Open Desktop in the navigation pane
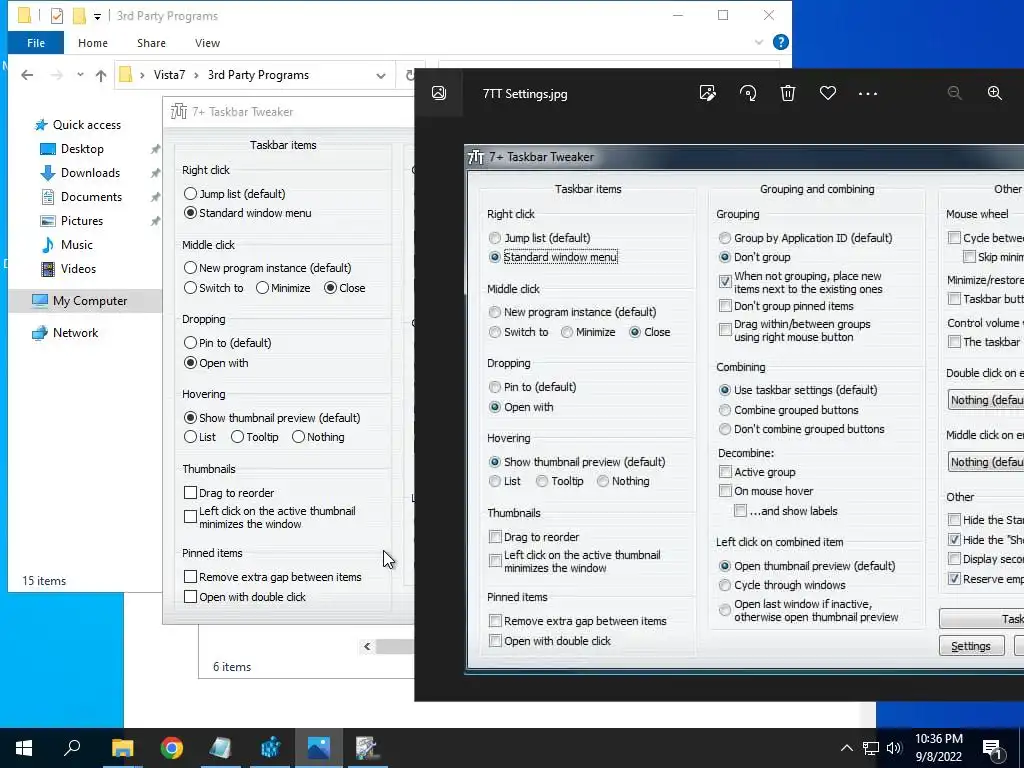Viewport: 1024px width, 768px height. pyautogui.click(x=82, y=149)
